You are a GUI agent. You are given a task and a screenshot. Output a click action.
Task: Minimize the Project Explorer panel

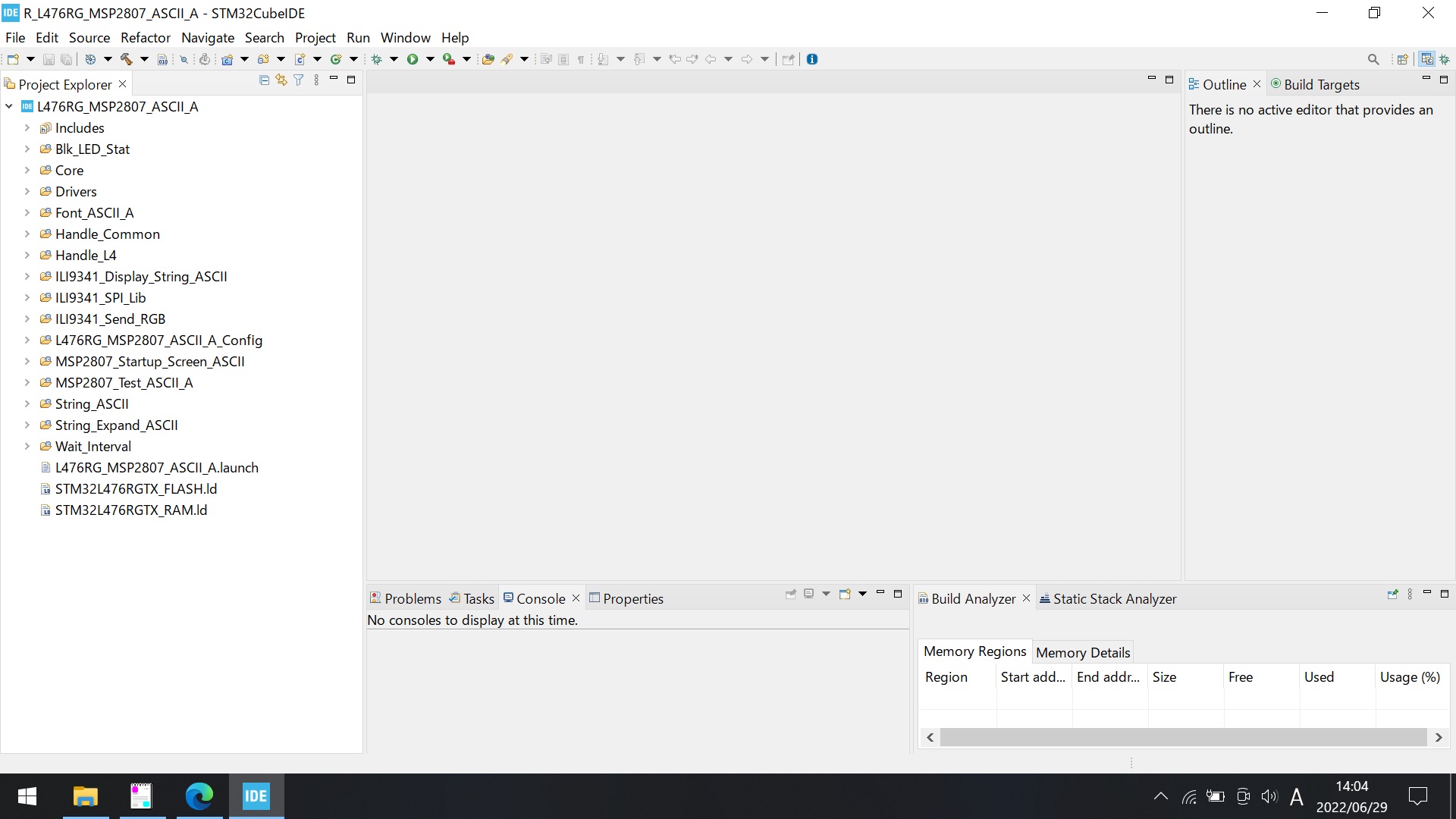point(334,79)
